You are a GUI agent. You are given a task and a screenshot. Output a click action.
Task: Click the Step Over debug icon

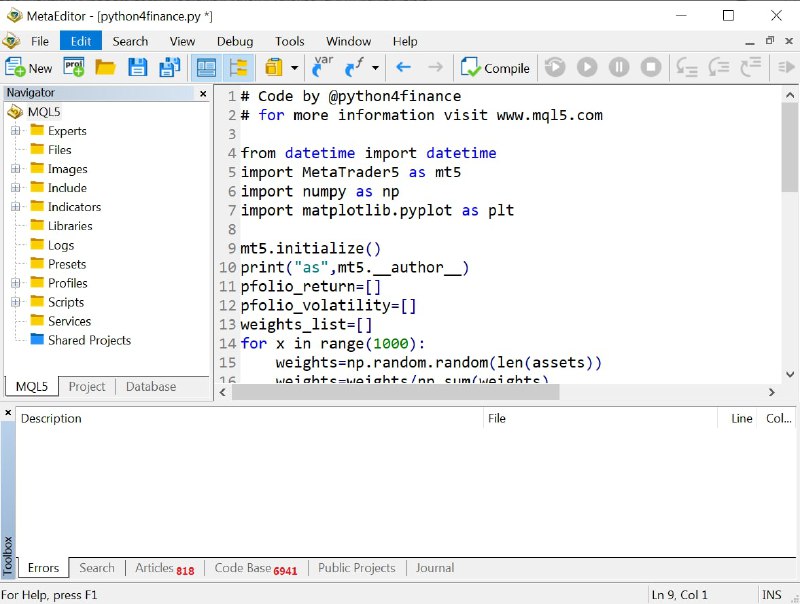click(x=719, y=67)
